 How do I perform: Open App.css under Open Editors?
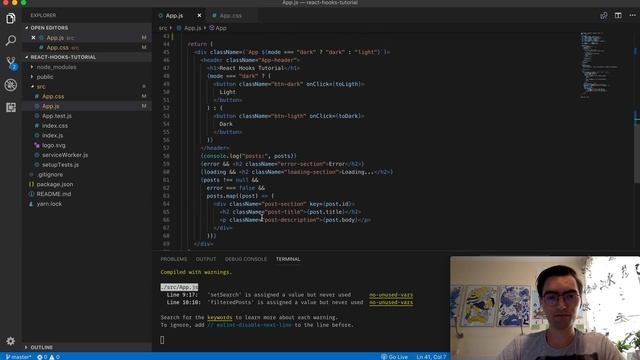pyautogui.click(x=57, y=47)
